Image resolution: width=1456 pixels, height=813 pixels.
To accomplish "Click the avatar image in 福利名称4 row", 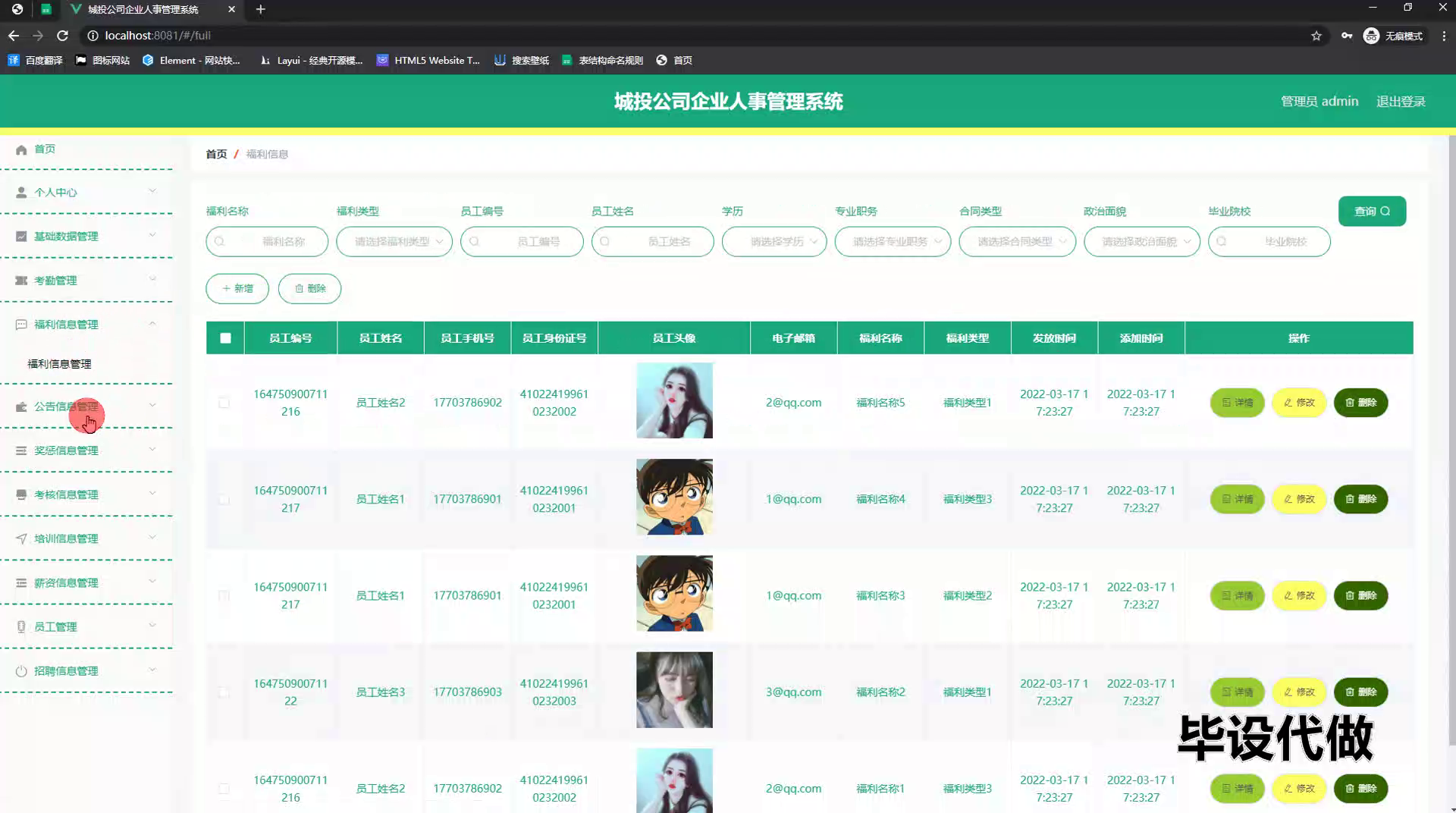I will click(674, 497).
